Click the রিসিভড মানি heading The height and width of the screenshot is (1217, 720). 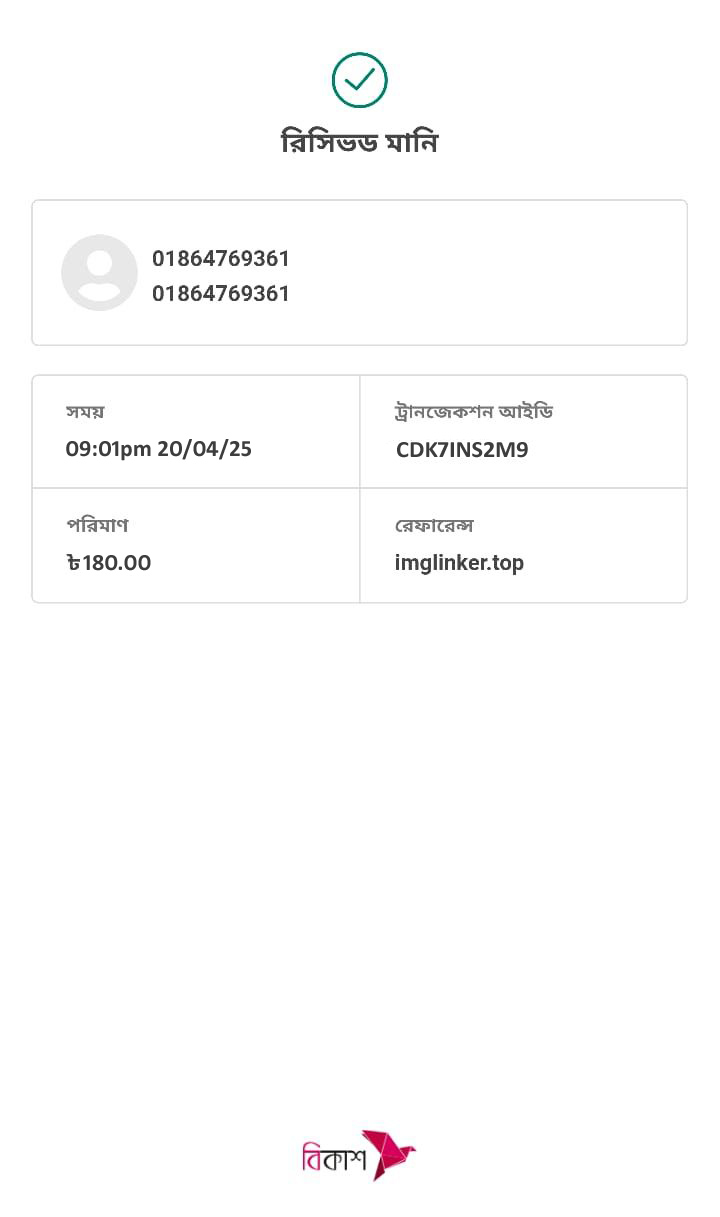point(359,142)
